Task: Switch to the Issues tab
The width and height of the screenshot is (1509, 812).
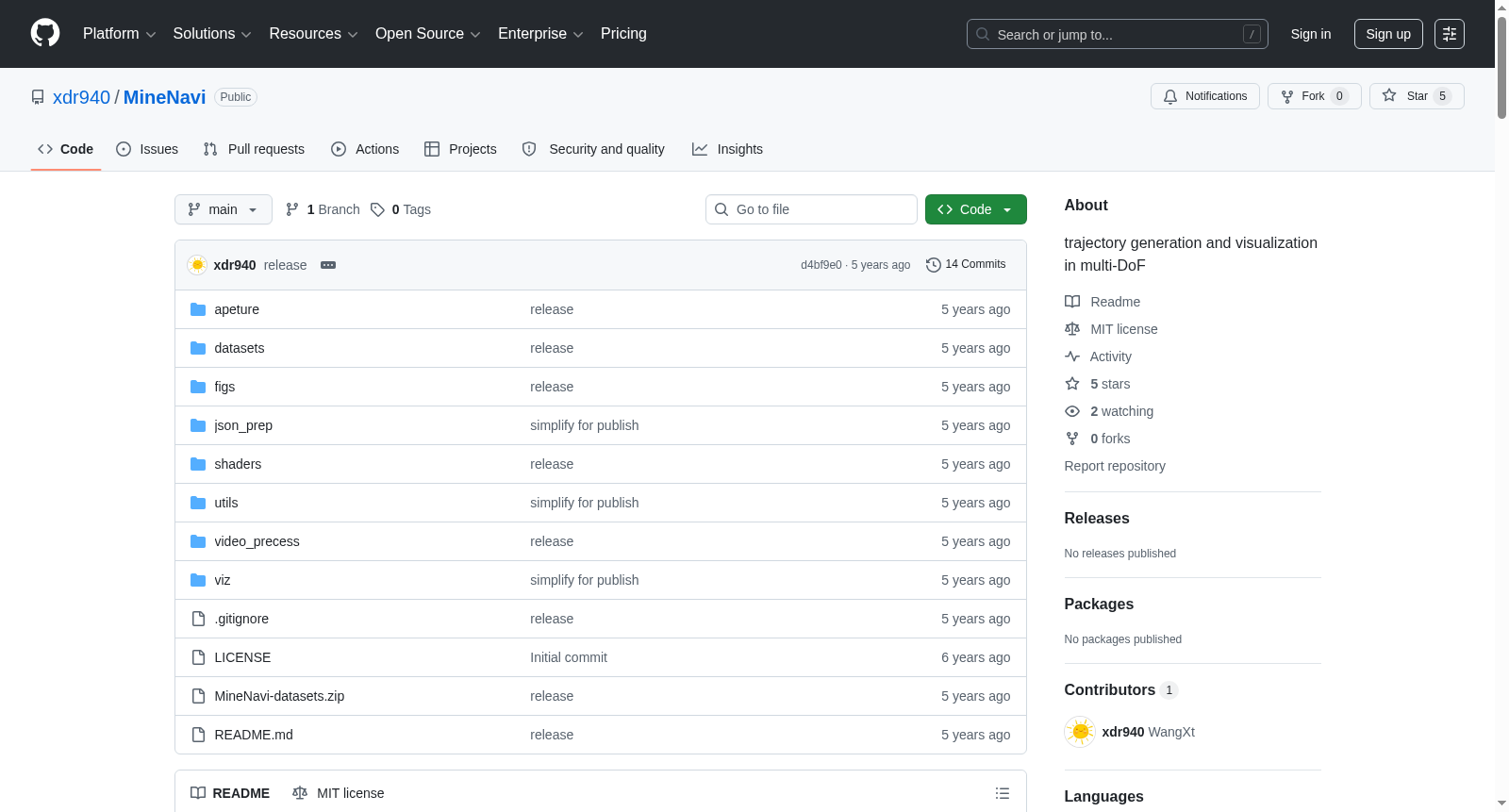Action: 147,149
